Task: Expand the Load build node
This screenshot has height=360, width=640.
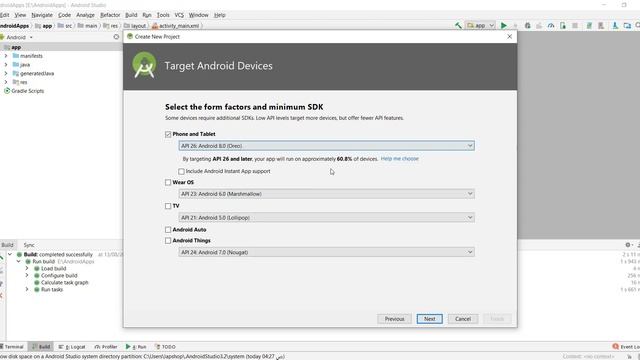Action: (x=27, y=269)
